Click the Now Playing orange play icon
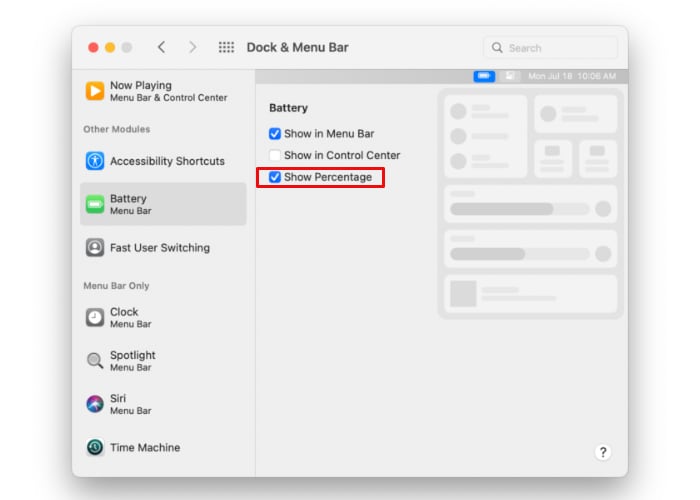Image resolution: width=700 pixels, height=500 pixels. tap(95, 91)
